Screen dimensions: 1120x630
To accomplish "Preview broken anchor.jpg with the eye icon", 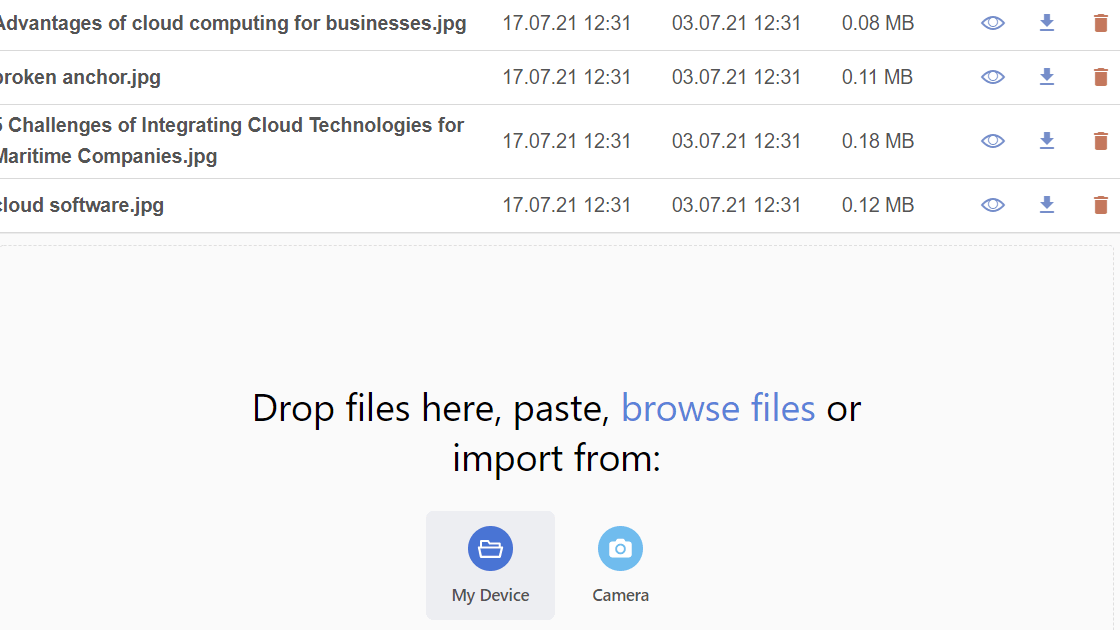I will click(992, 77).
